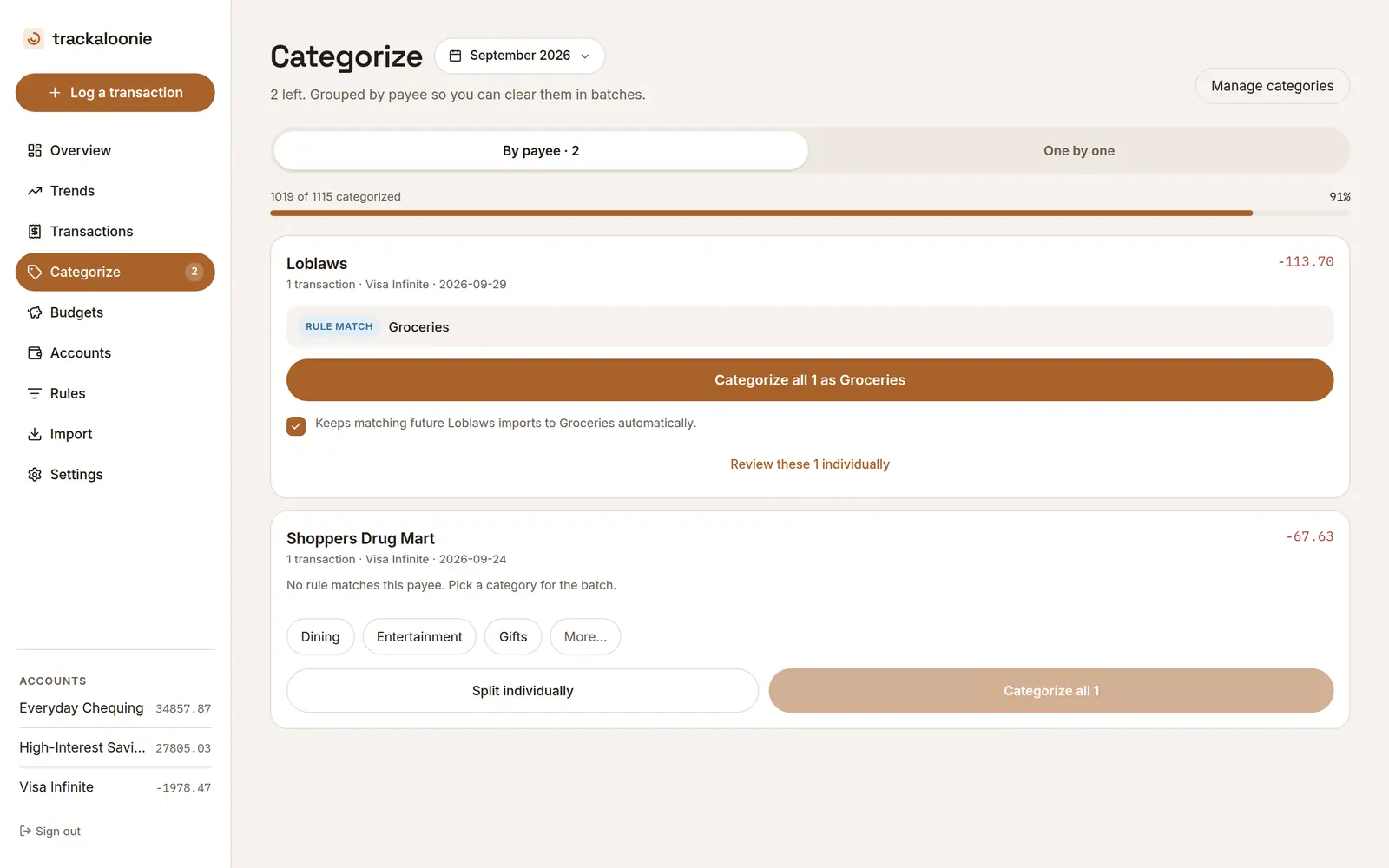
Task: Click the Transactions receipt icon
Action: (35, 232)
